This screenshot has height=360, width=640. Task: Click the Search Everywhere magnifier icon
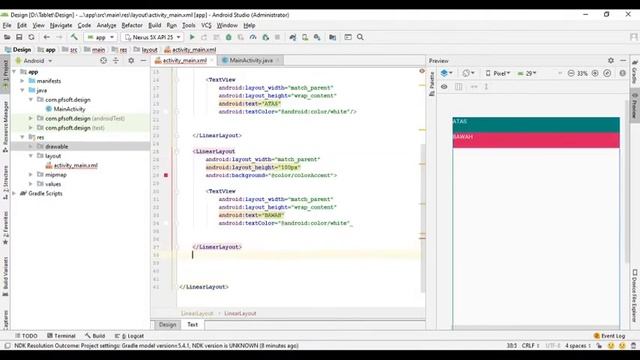point(360,37)
